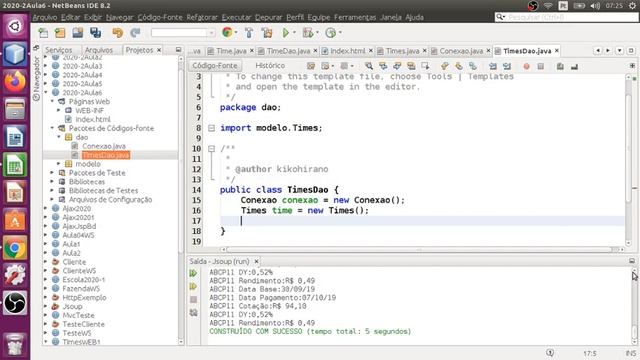Expand the Pacotes de Teste node
Screen dimensions: 640x360
52,173
